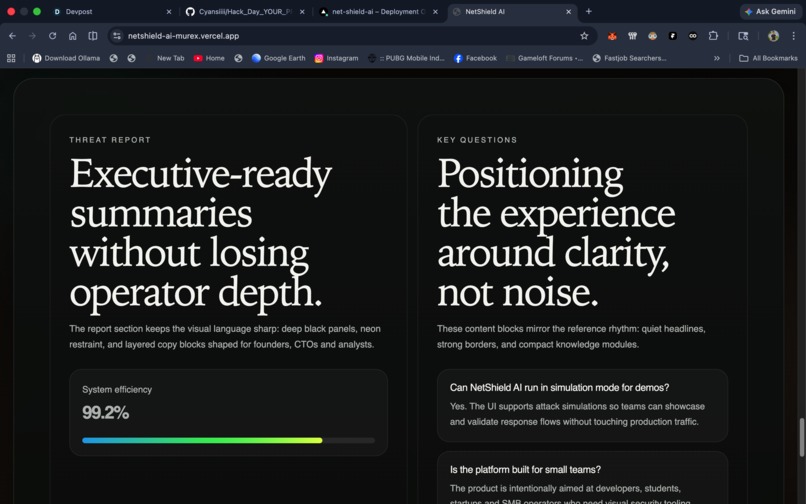Viewport: 806px width, 504px height.
Task: Open the browser home page
Action: (x=72, y=36)
